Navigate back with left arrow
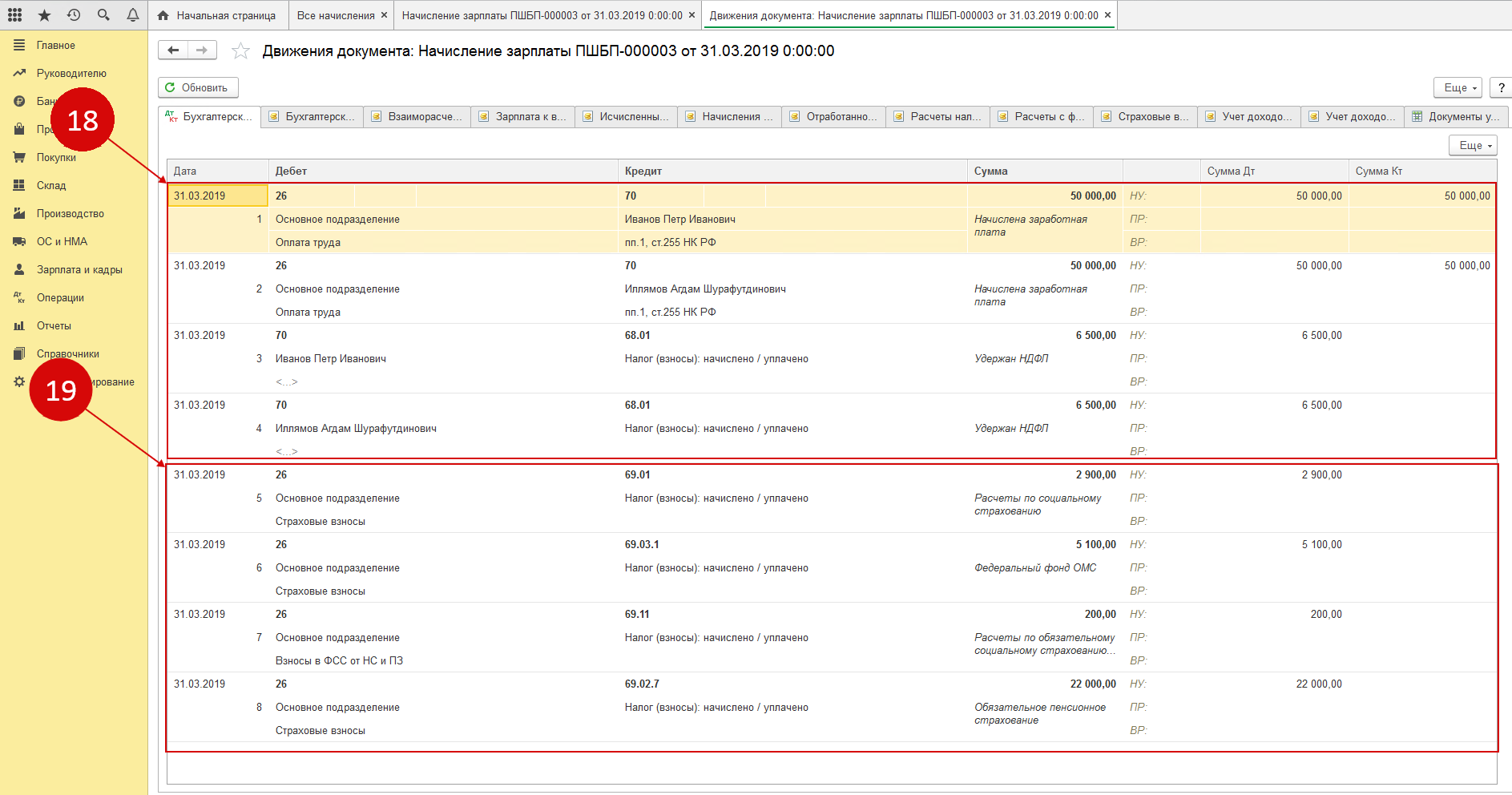This screenshot has width=1512, height=795. (173, 50)
